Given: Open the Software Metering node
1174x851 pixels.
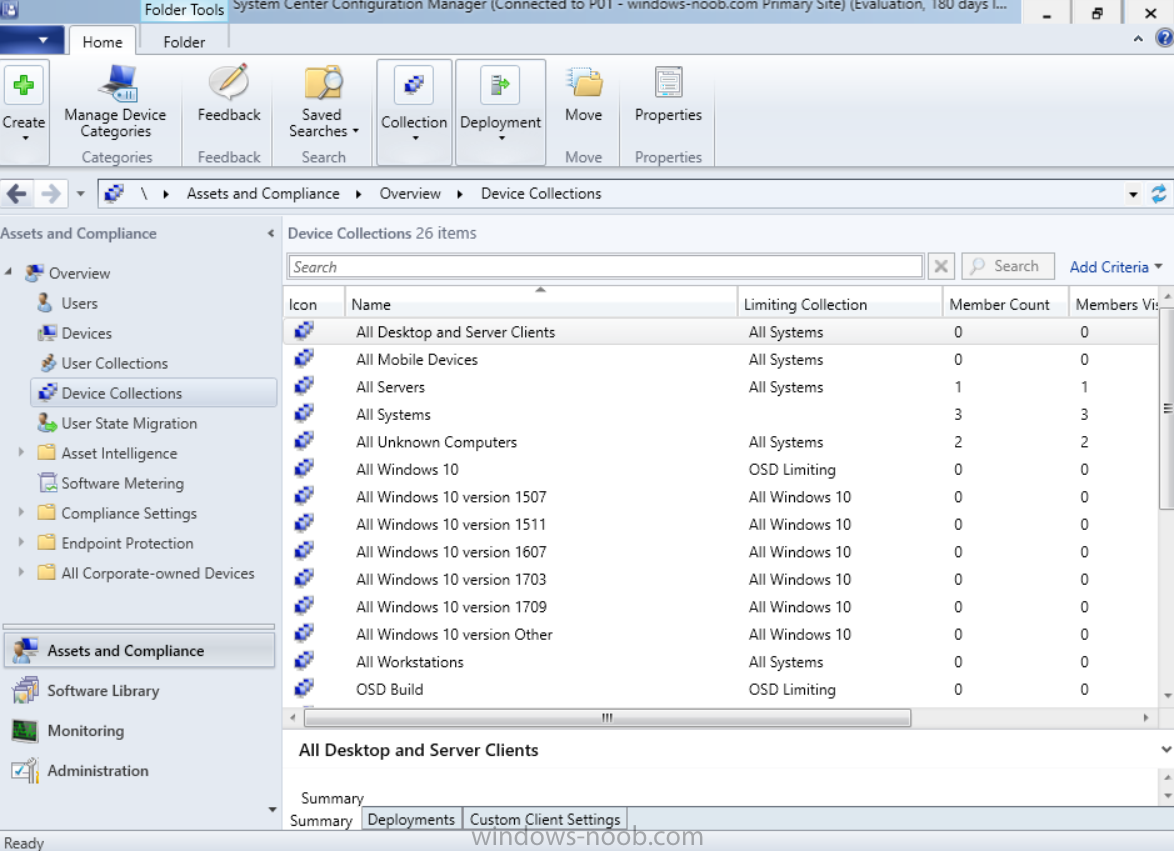Looking at the screenshot, I should [x=122, y=483].
